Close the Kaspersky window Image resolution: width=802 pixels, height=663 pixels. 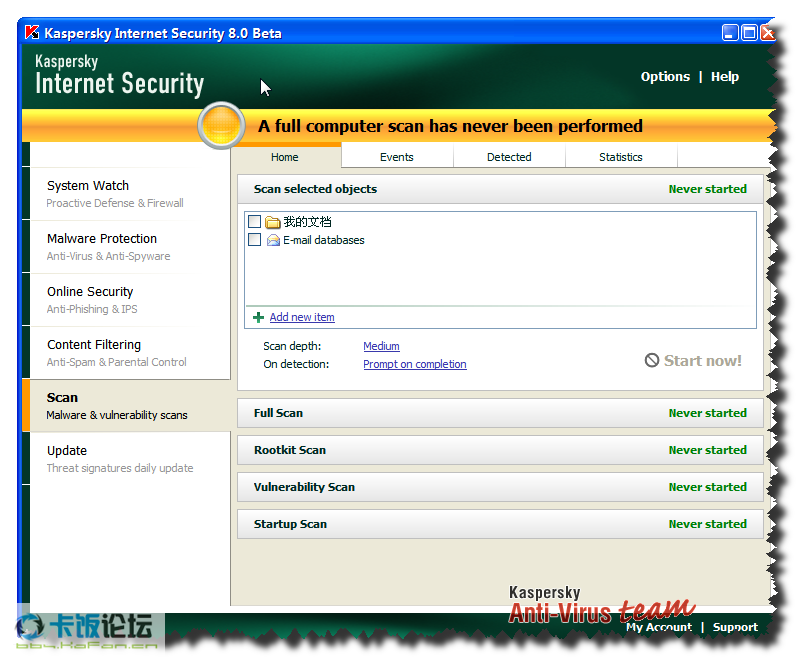767,33
